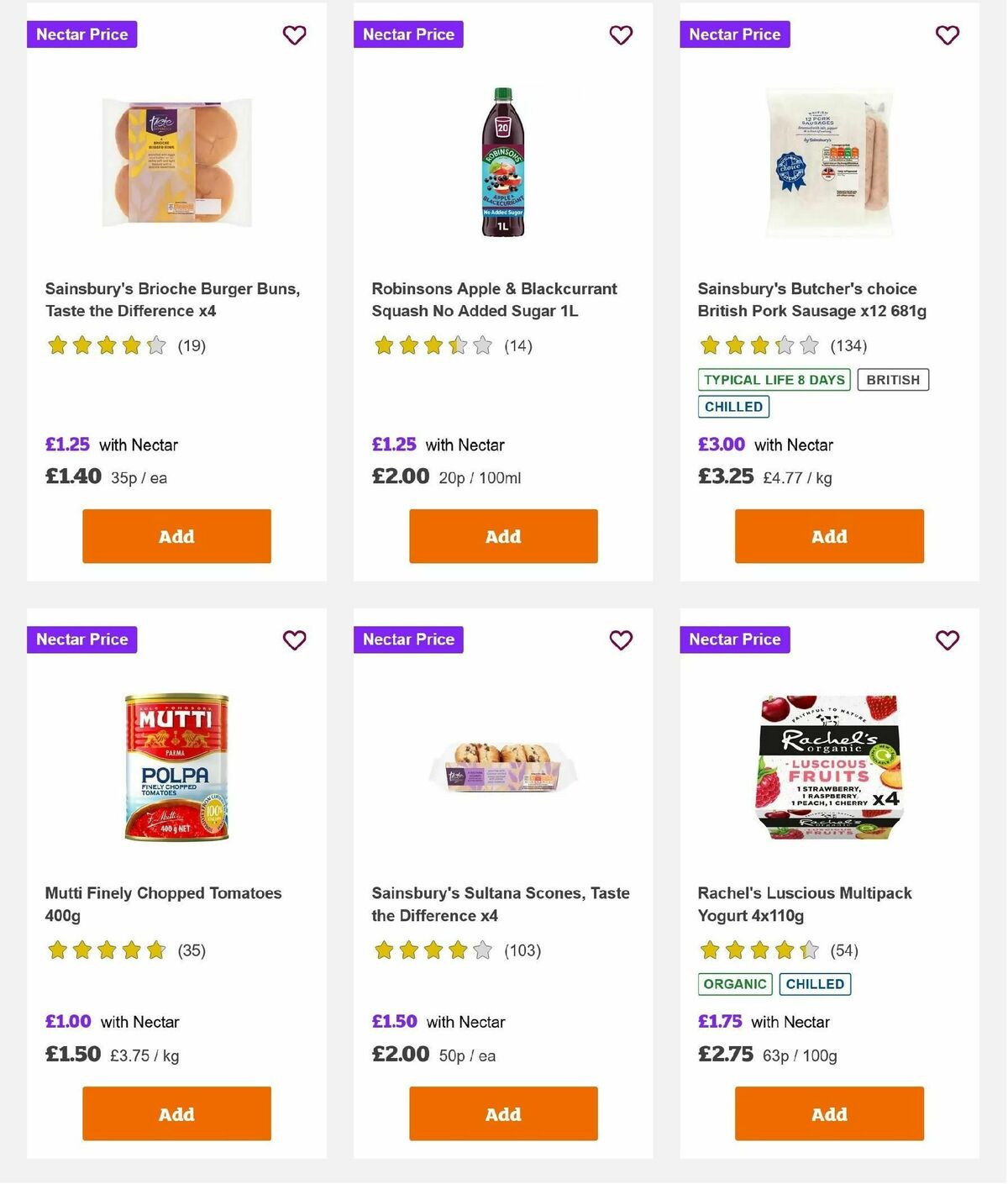1008x1184 pixels.
Task: Click the CHILLED tag on the sausage card
Action: tap(733, 406)
